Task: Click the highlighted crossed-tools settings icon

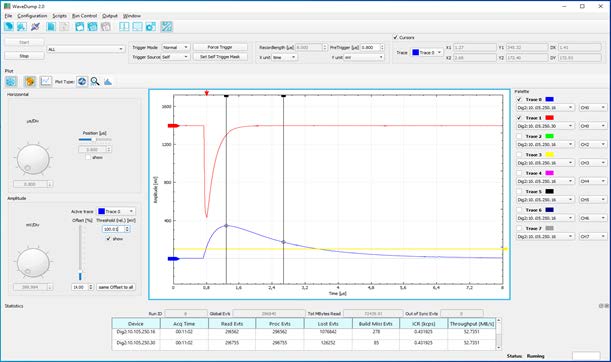Action: point(166,26)
